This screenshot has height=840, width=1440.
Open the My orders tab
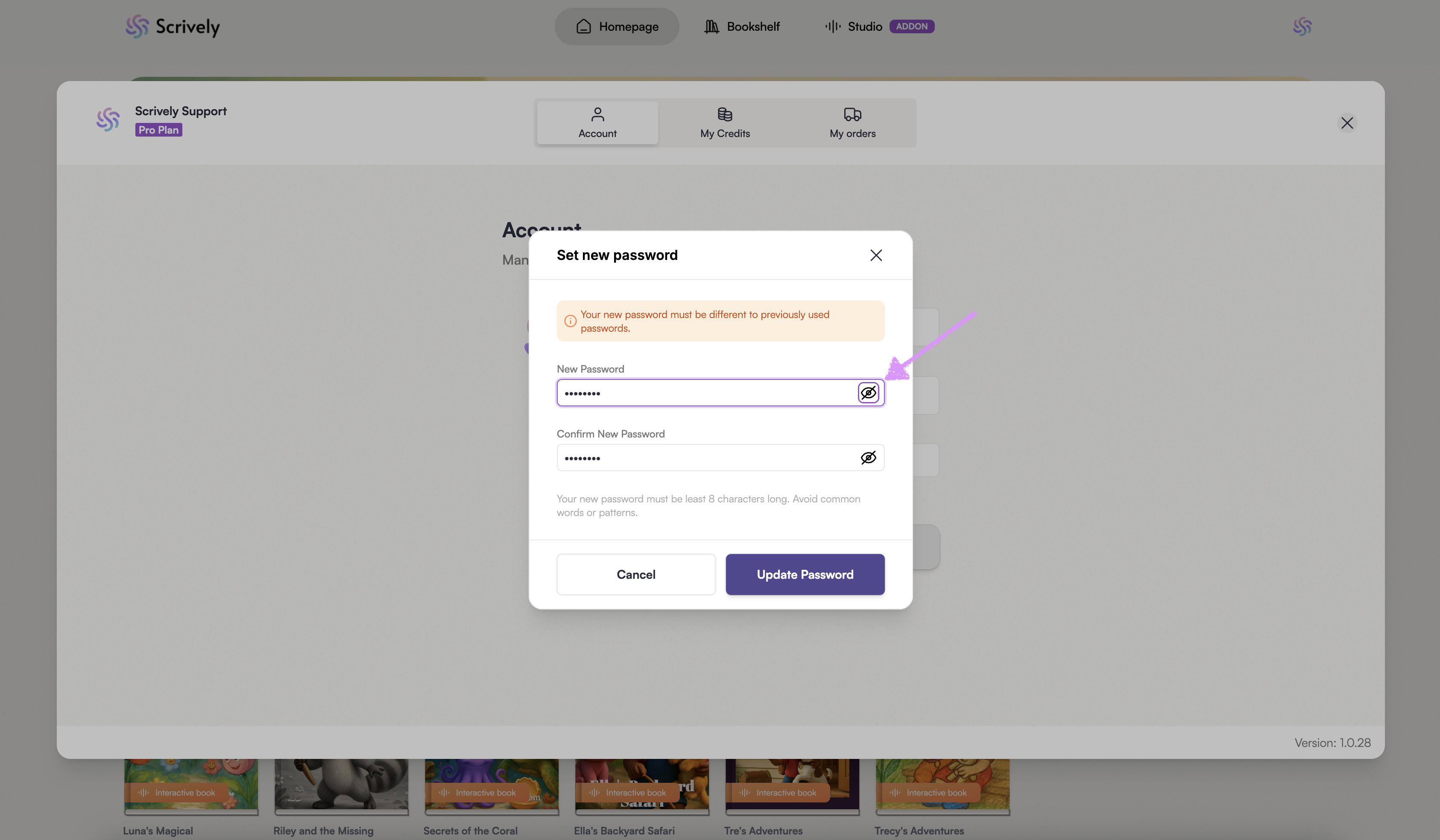pos(852,123)
